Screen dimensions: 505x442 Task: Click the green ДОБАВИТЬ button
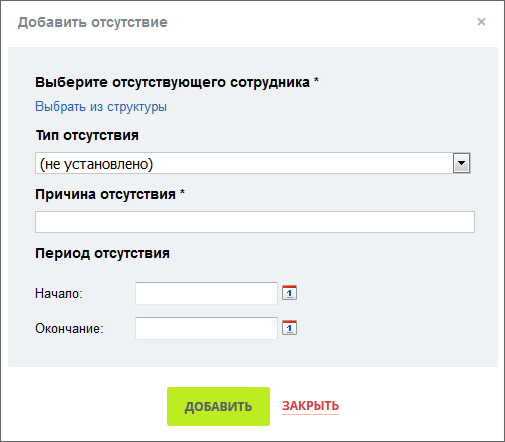point(218,406)
